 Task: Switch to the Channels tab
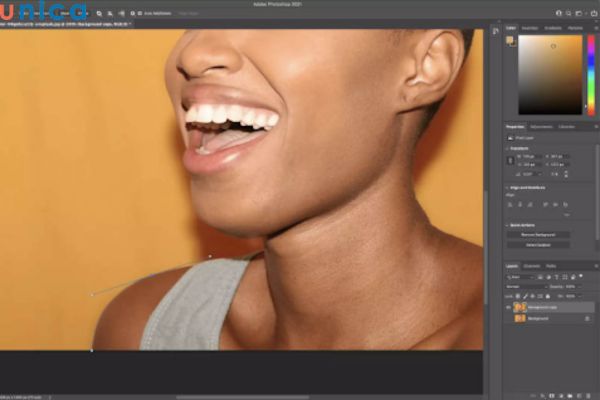click(x=532, y=265)
